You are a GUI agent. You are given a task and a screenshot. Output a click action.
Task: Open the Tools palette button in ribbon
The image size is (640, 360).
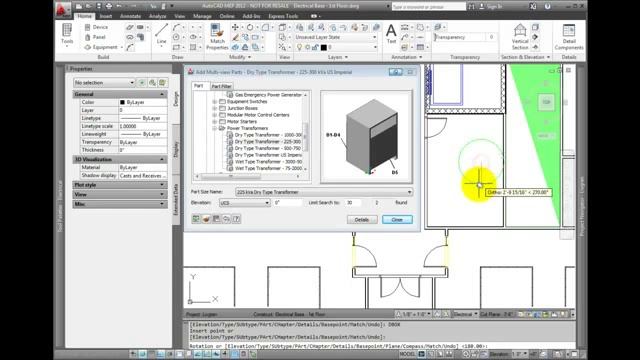coord(67,34)
